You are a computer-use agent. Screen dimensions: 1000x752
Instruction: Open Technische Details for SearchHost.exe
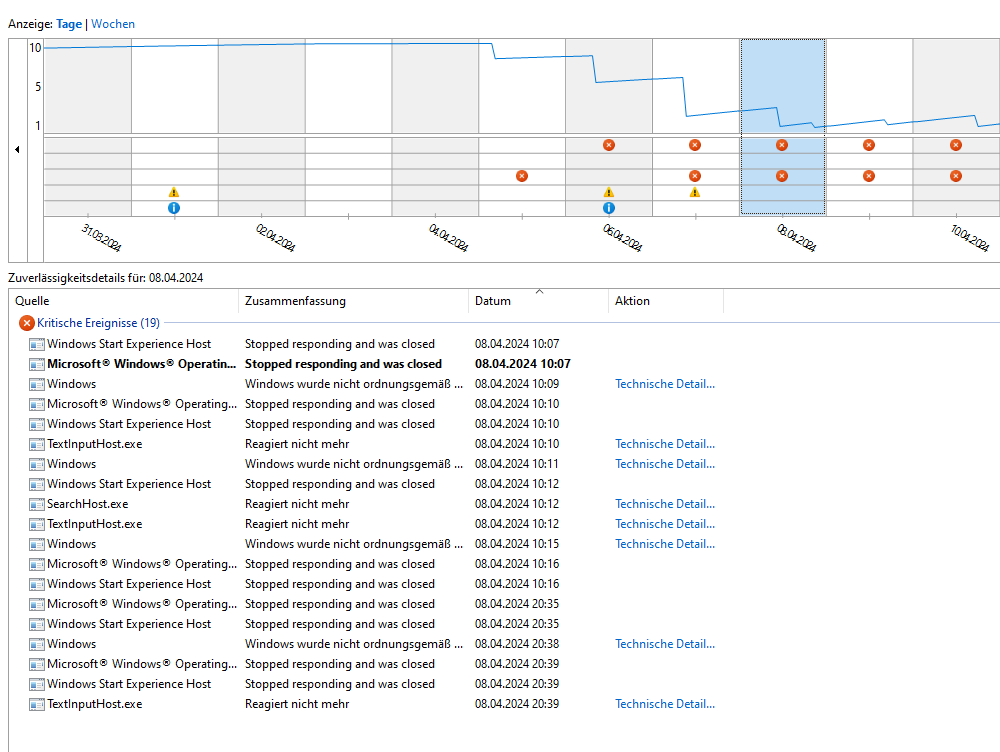click(665, 504)
